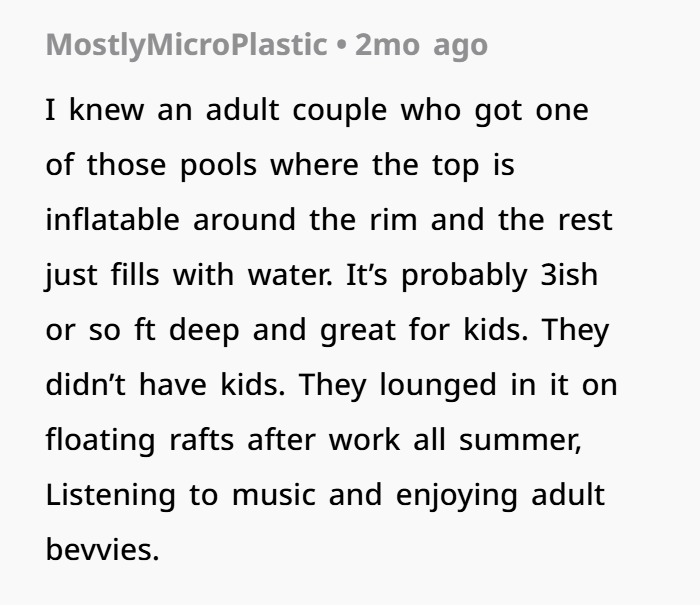Click the word 'couple' in the first line
The width and height of the screenshot is (700, 605).
(x=340, y=112)
